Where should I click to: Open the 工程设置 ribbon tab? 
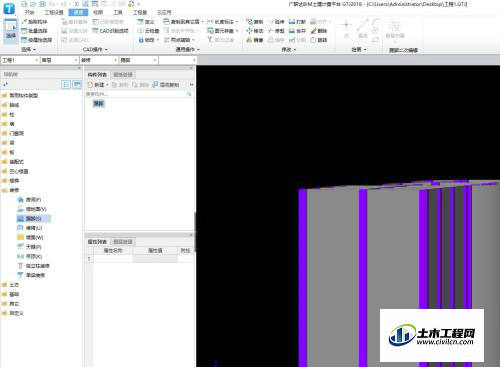54,12
